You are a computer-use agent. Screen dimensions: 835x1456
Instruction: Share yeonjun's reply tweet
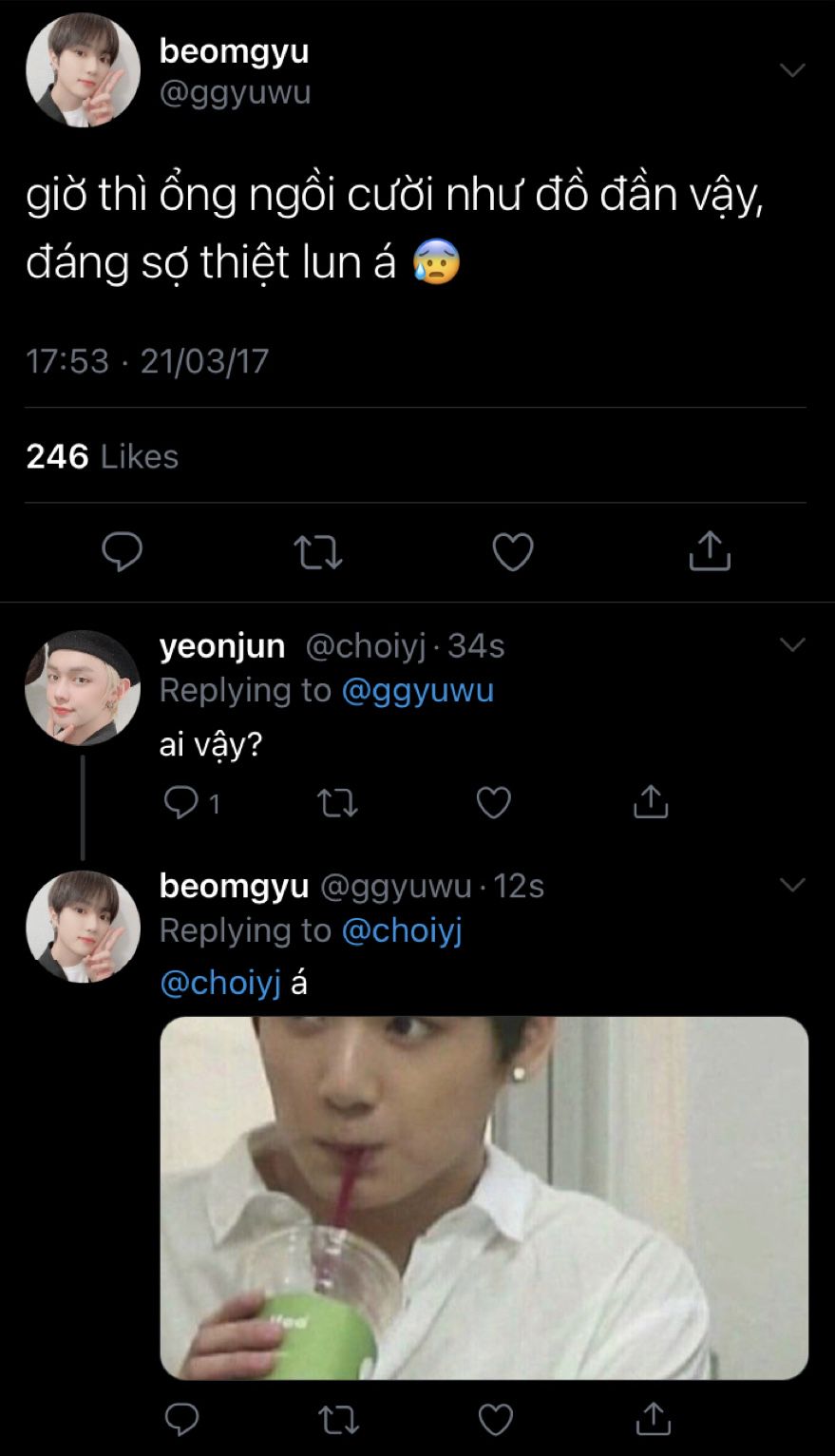click(x=651, y=803)
